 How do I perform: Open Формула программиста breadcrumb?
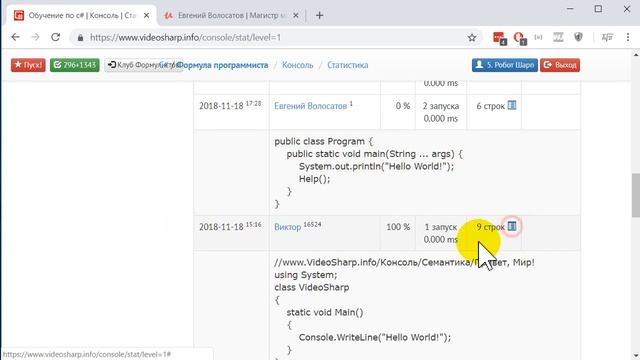point(223,65)
